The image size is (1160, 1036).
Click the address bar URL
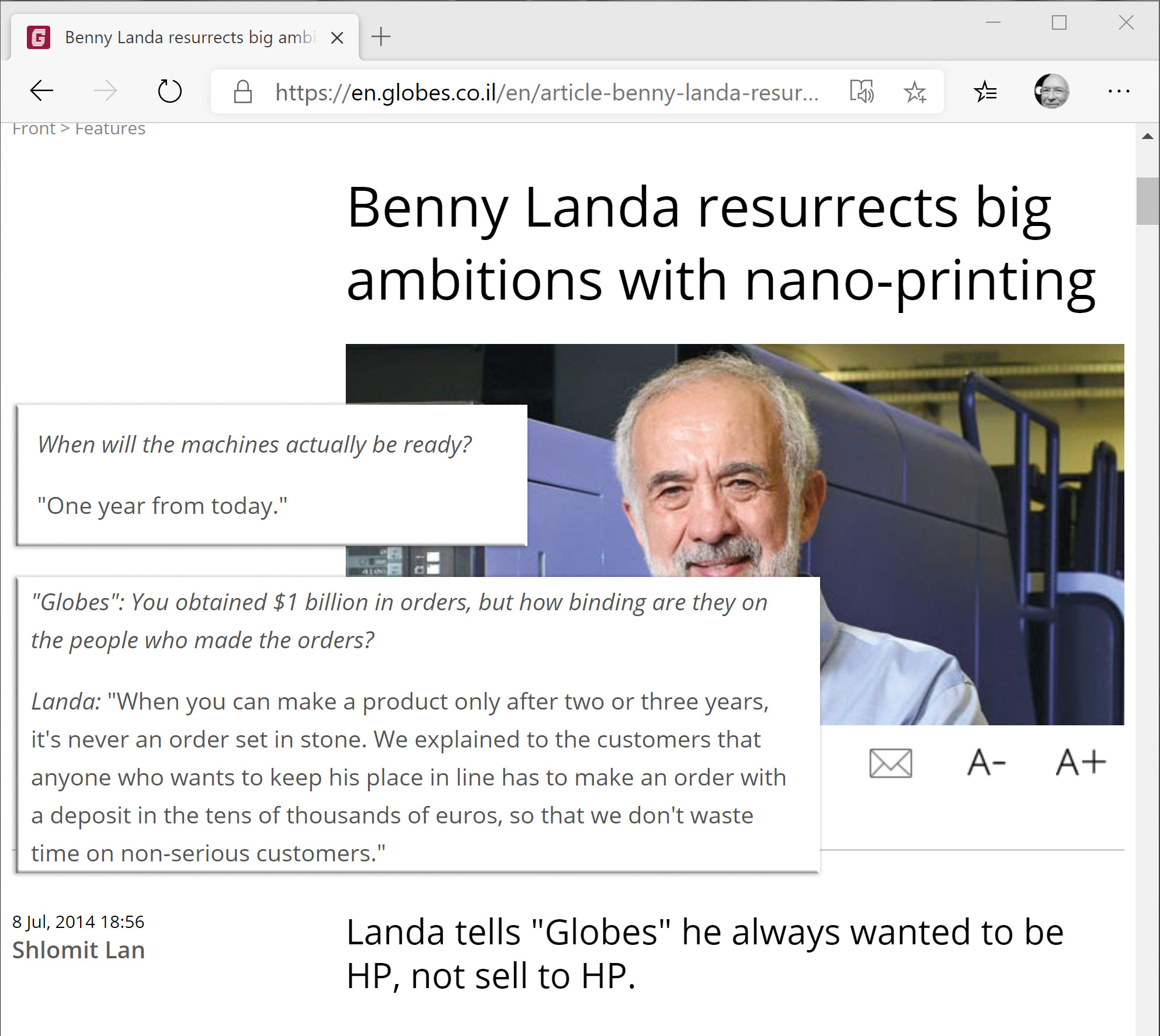click(x=547, y=92)
